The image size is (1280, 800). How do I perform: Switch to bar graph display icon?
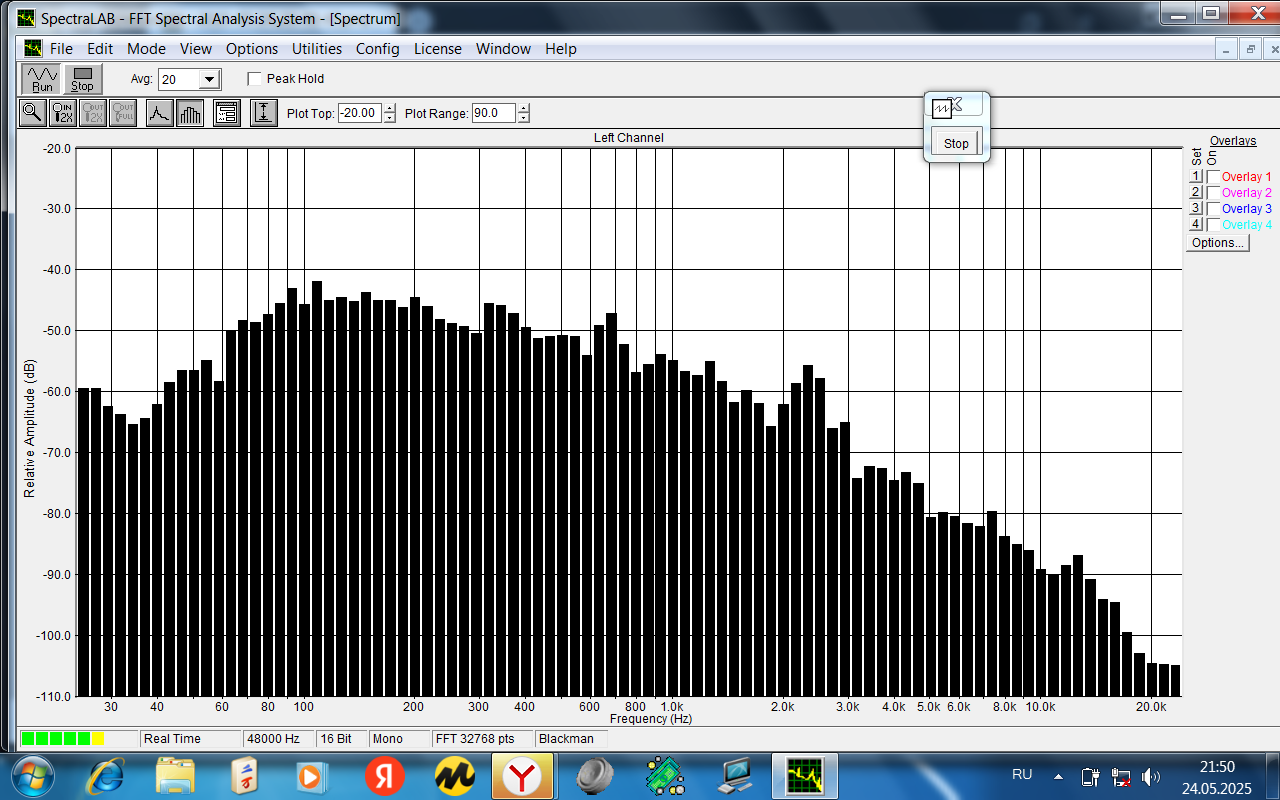pos(189,113)
